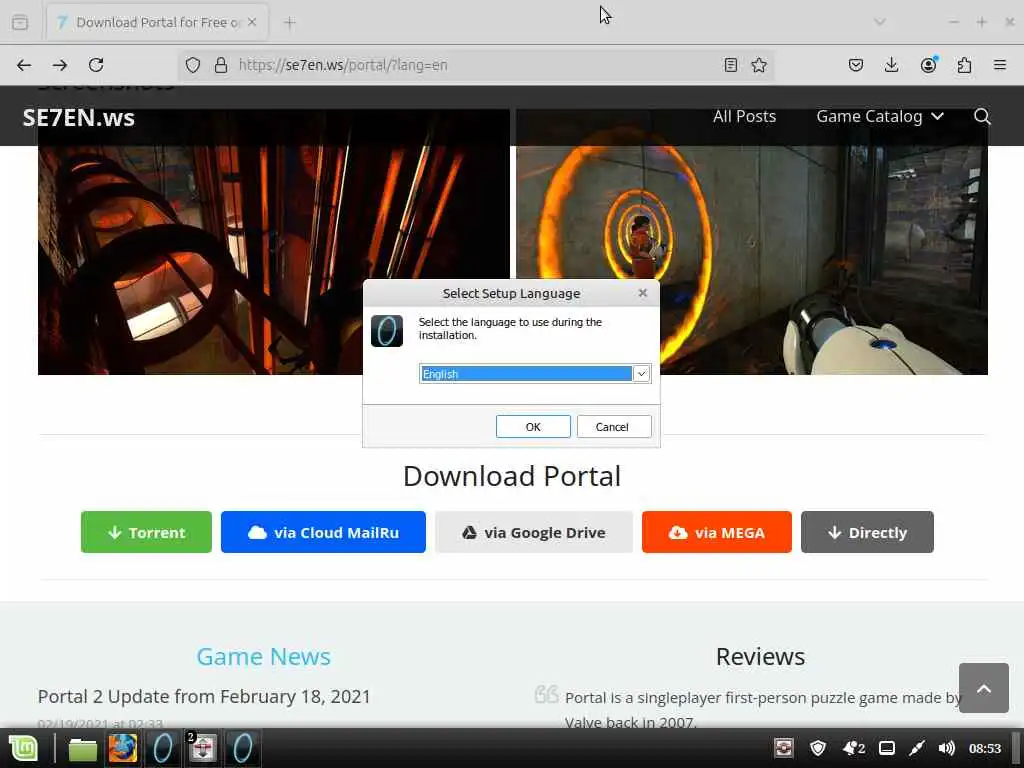Go back with browser back arrow
The width and height of the screenshot is (1024, 768).
(24, 65)
